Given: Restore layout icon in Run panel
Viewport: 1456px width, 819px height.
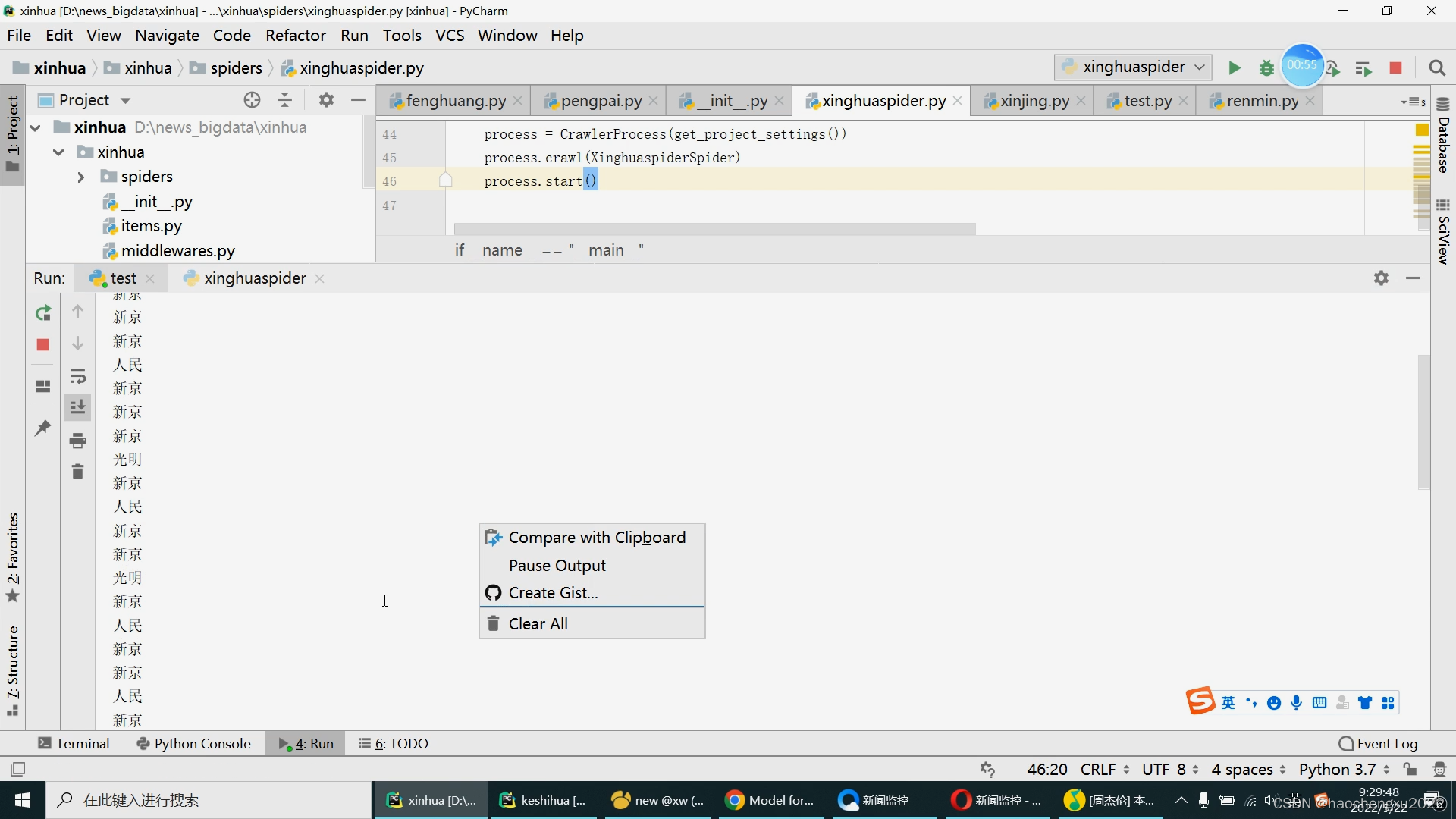Looking at the screenshot, I should [43, 386].
